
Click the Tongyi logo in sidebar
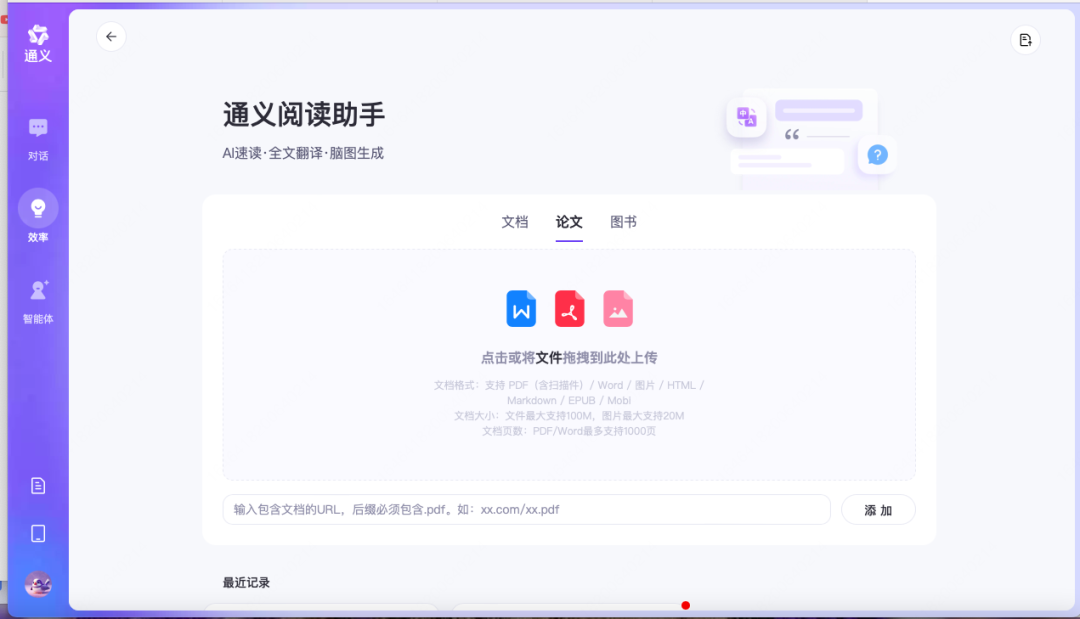(x=38, y=43)
